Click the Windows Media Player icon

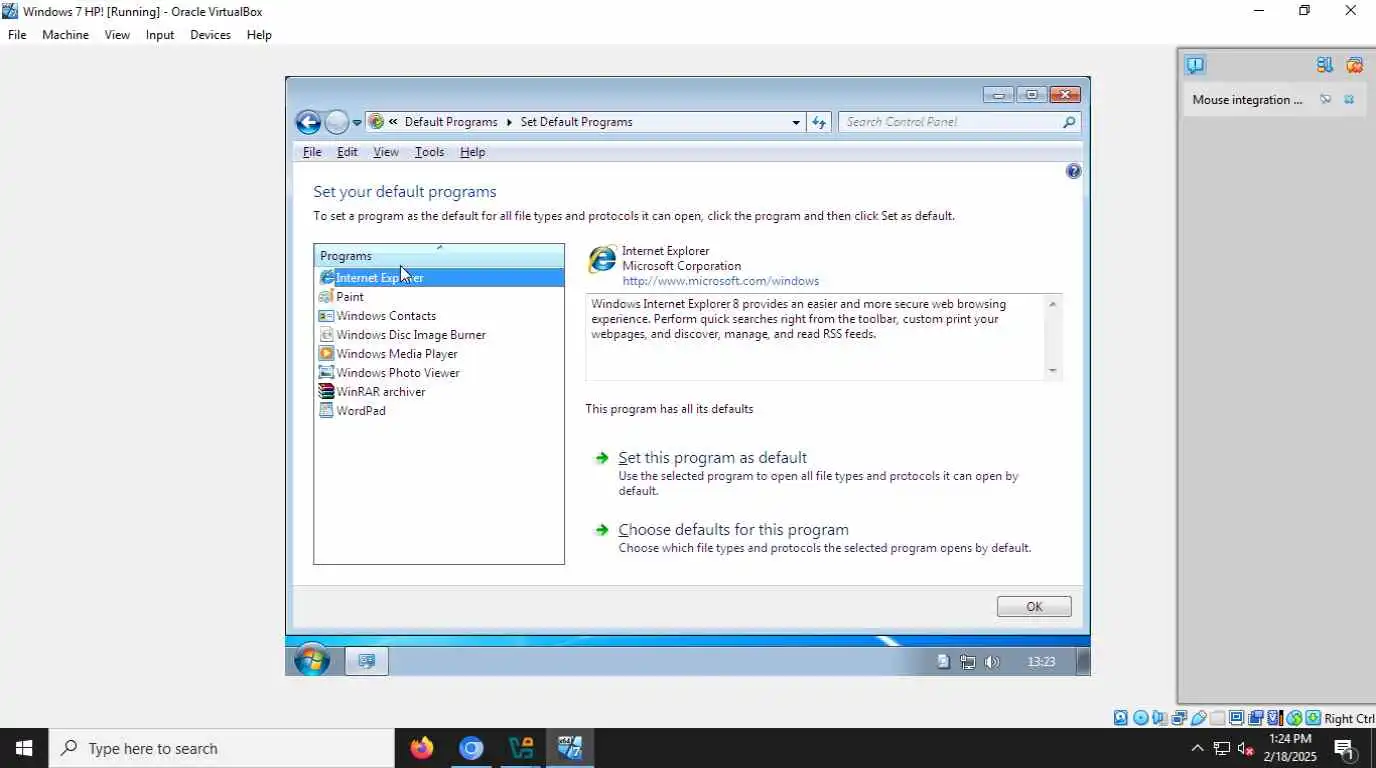click(326, 354)
